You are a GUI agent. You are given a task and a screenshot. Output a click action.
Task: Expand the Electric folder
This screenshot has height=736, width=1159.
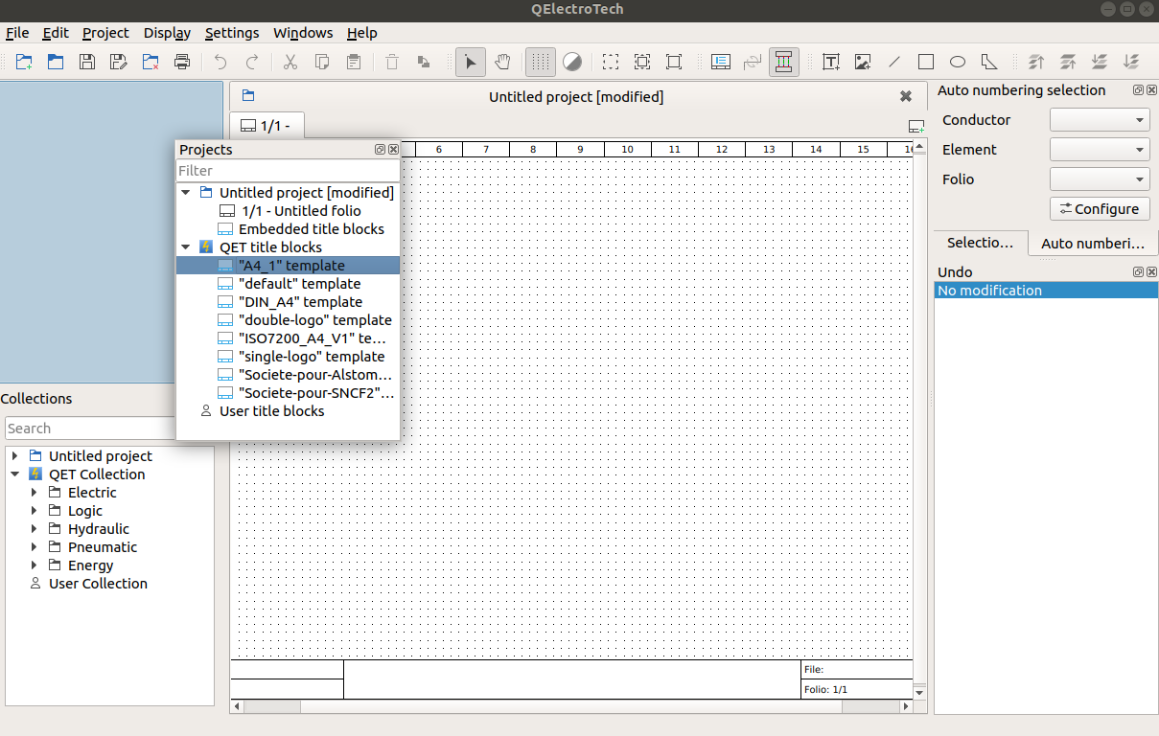click(x=34, y=492)
